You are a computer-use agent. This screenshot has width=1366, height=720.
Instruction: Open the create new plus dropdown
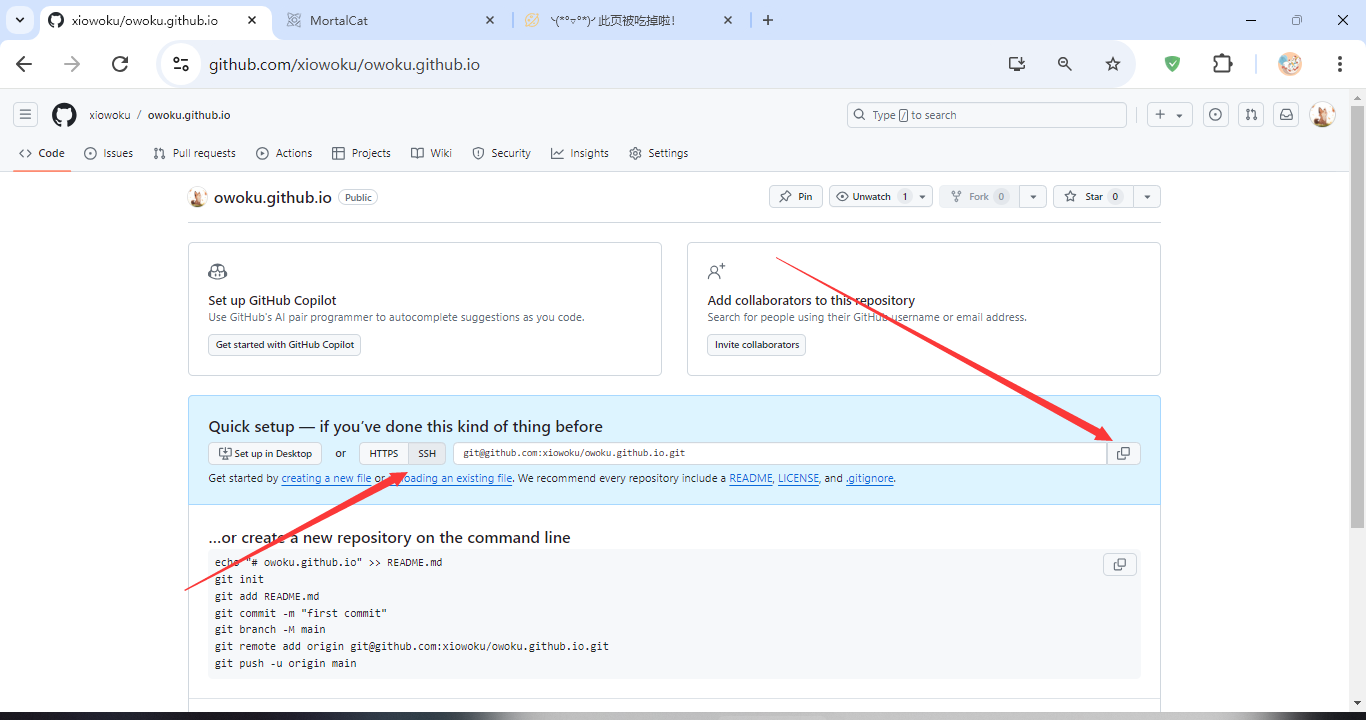(x=1169, y=115)
